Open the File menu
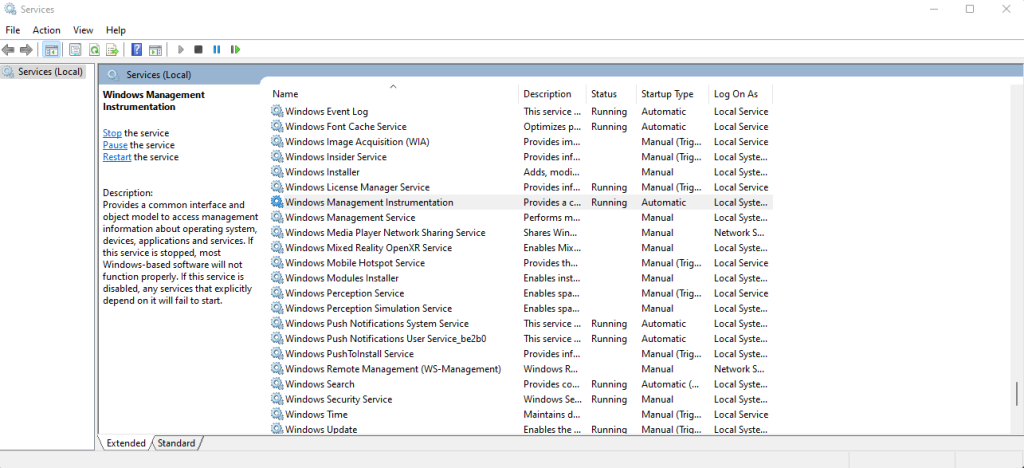Screen dimensions: 1024x468 coord(13,30)
